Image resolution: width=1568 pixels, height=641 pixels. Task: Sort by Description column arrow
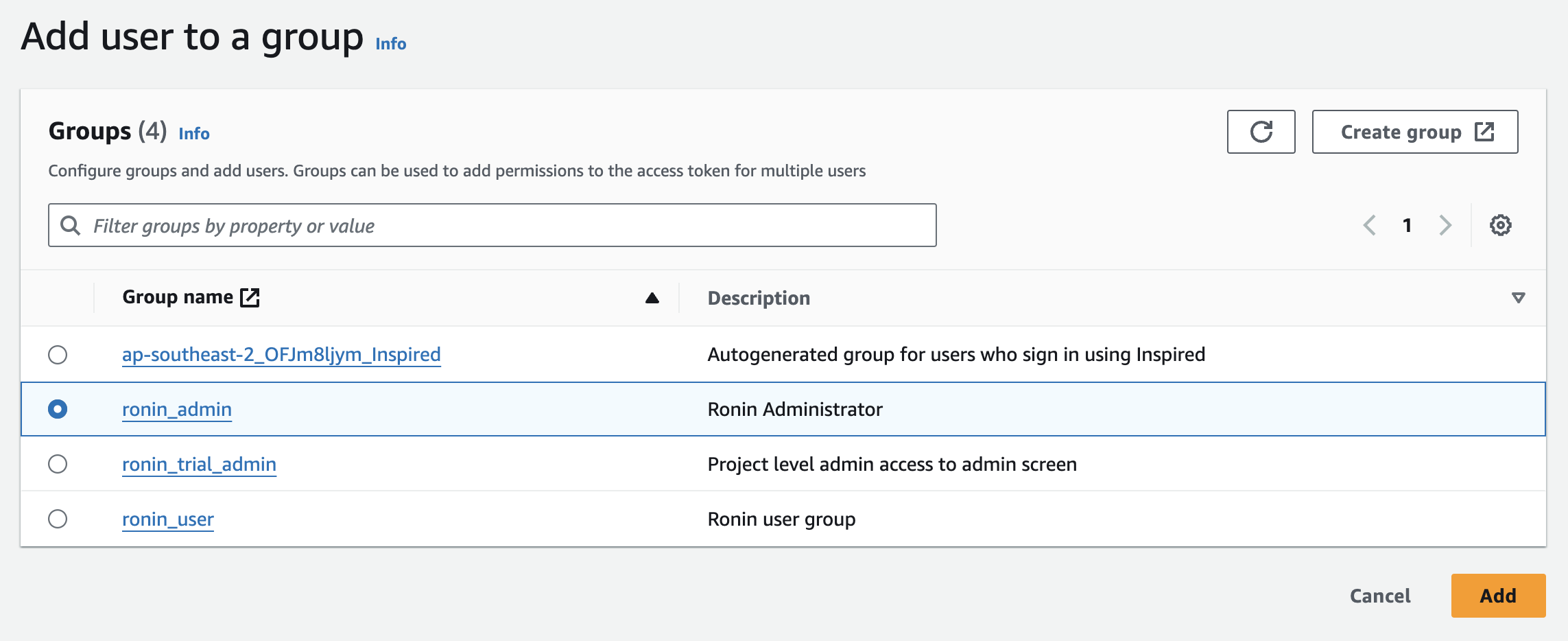point(1518,298)
